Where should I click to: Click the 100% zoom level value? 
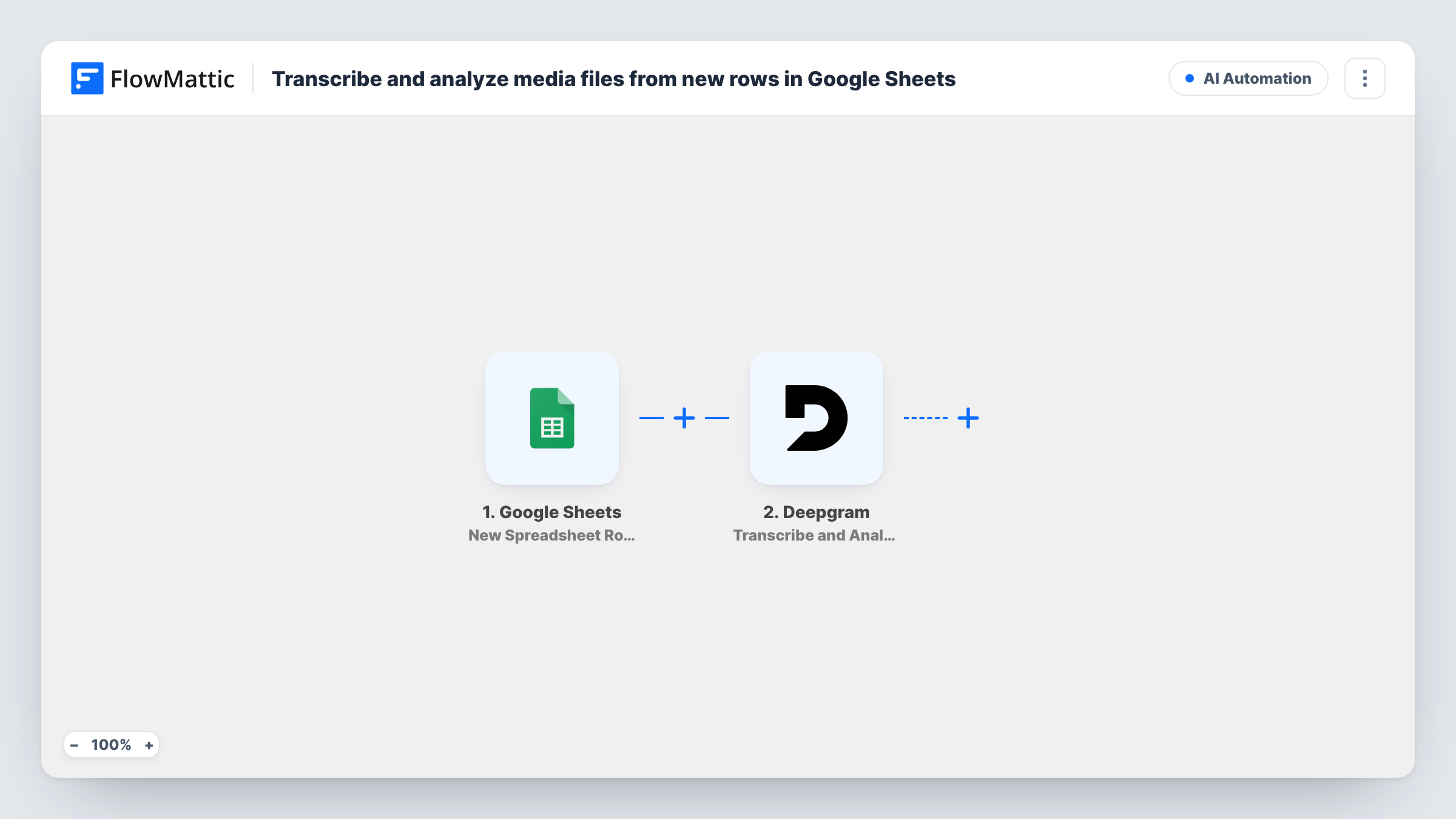pos(111,745)
